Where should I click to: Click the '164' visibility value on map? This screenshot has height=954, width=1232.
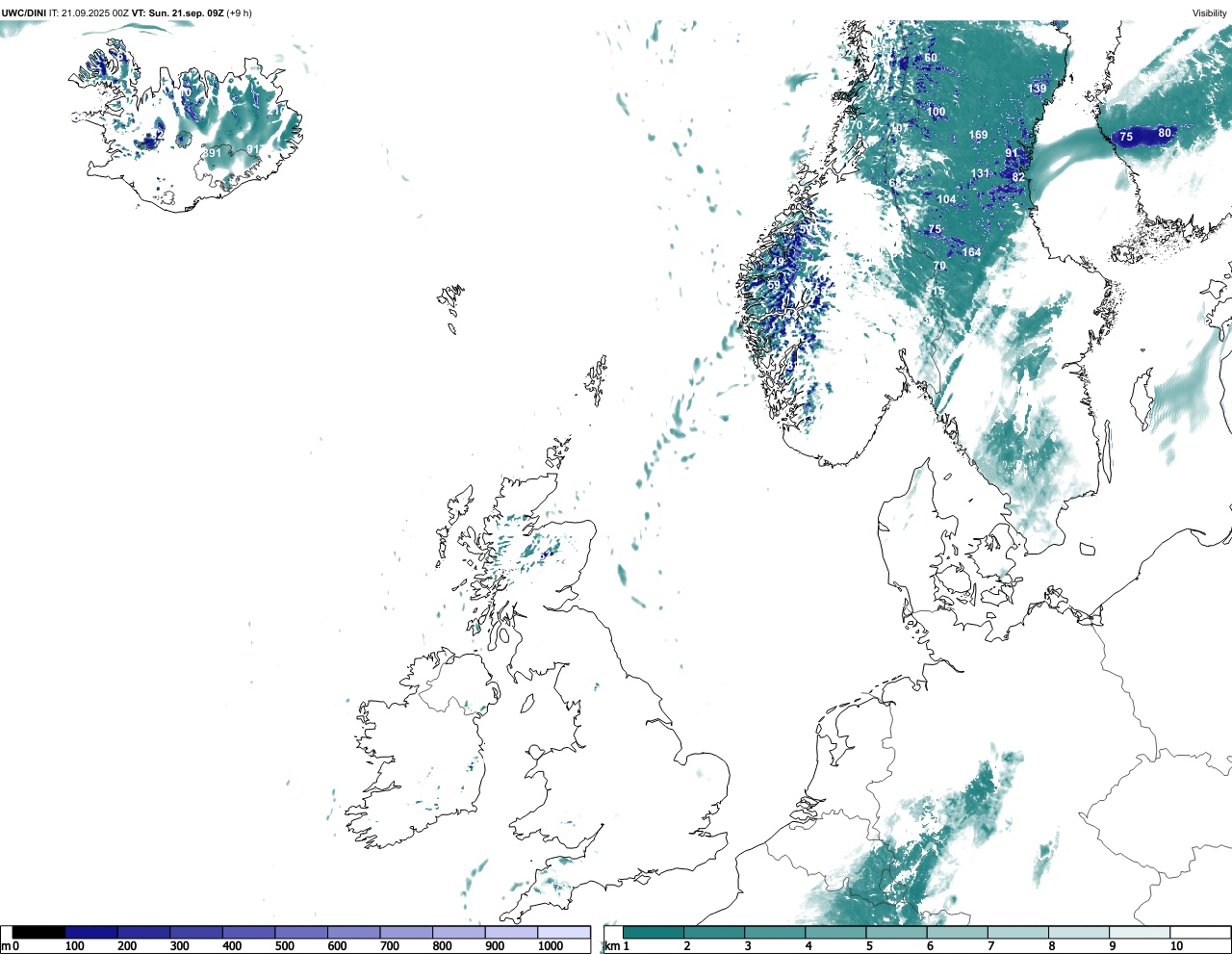(971, 252)
